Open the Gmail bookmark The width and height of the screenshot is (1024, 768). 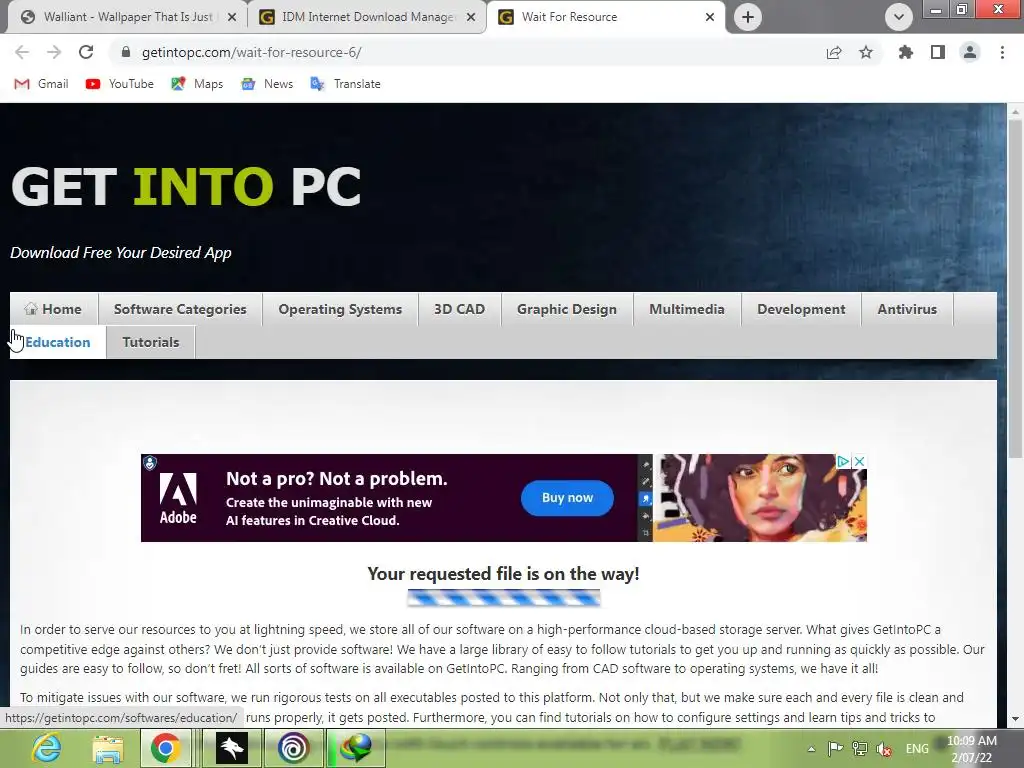(x=41, y=84)
